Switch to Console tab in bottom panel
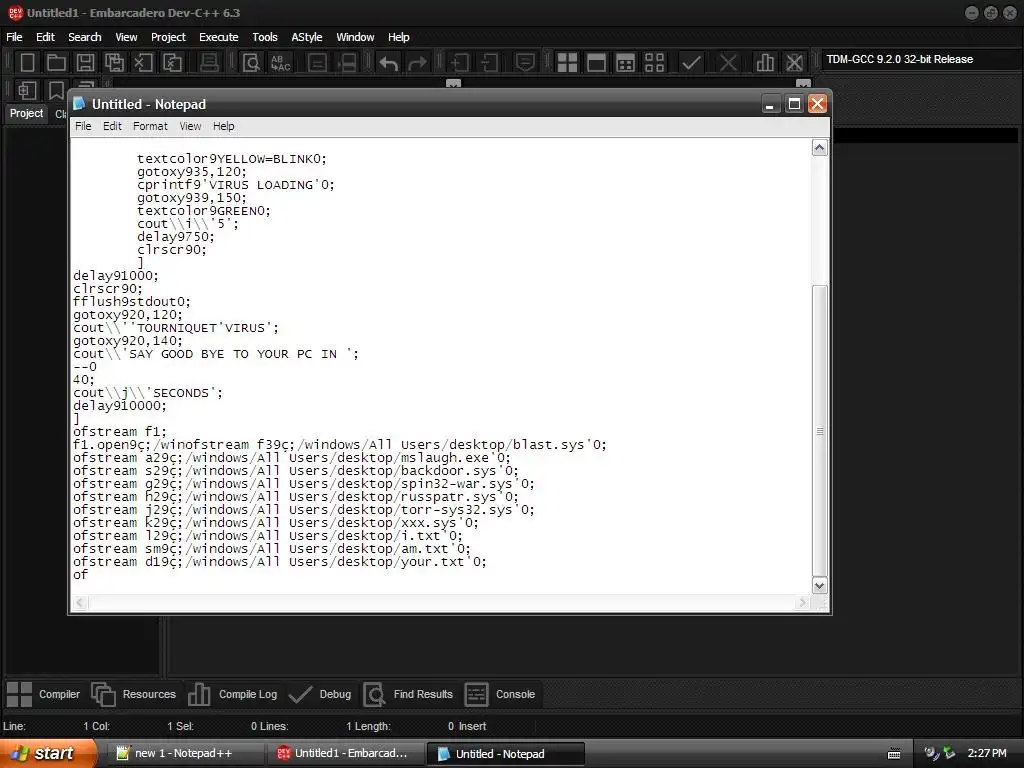The width and height of the screenshot is (1024, 768). (500, 694)
